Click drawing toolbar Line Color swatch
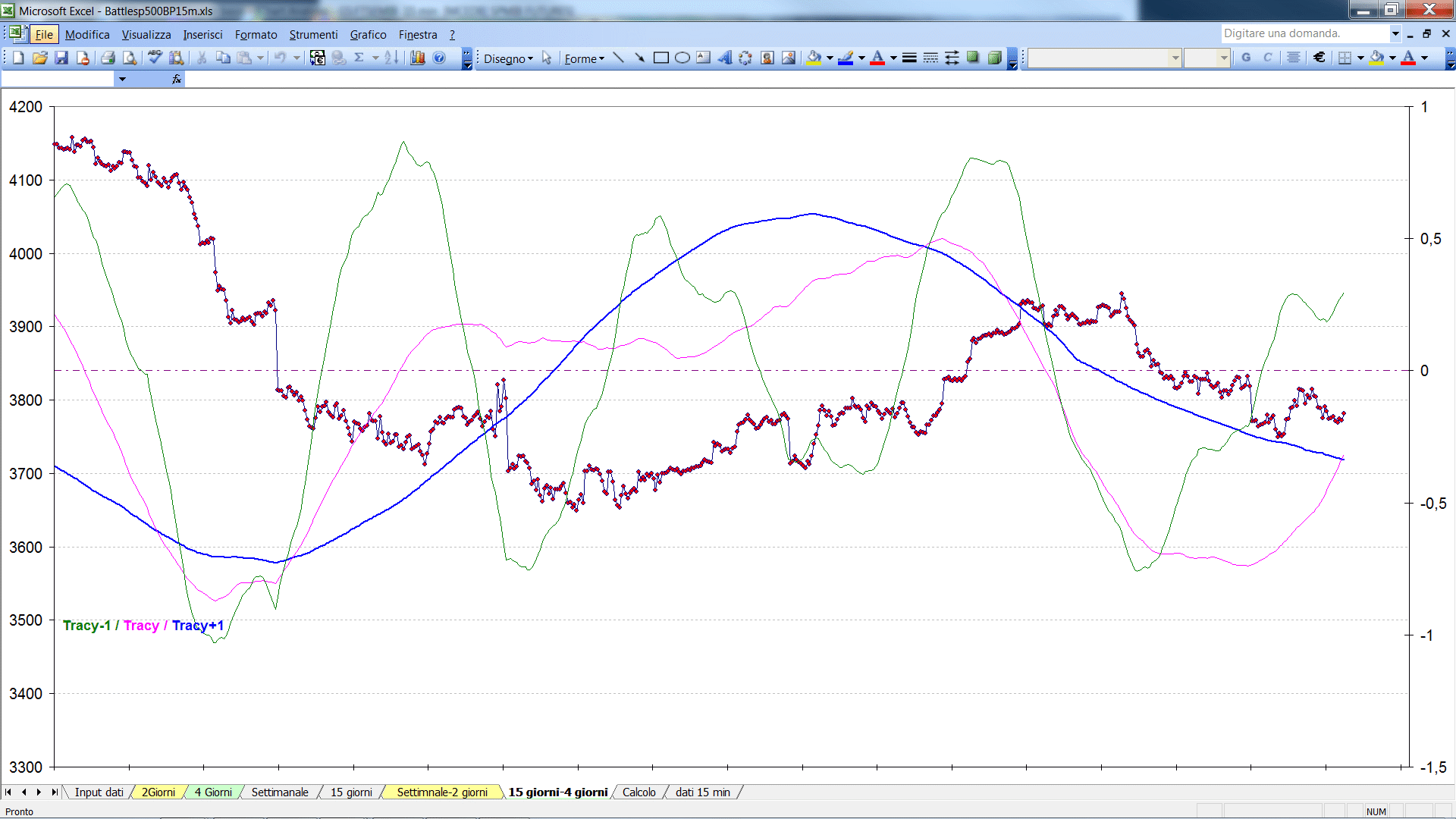This screenshot has width=1456, height=819. (x=846, y=58)
